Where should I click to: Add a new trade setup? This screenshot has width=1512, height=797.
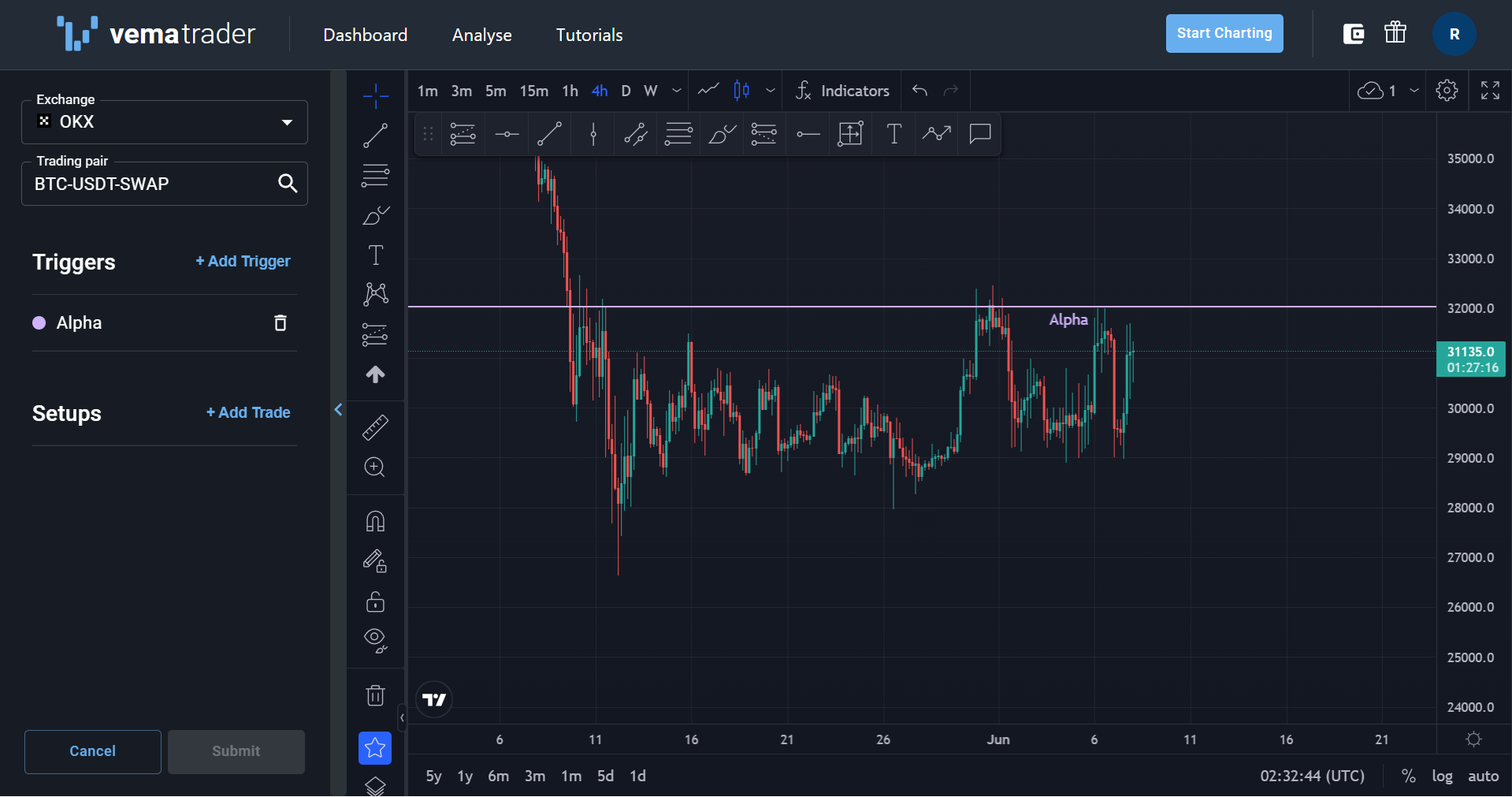click(x=248, y=412)
